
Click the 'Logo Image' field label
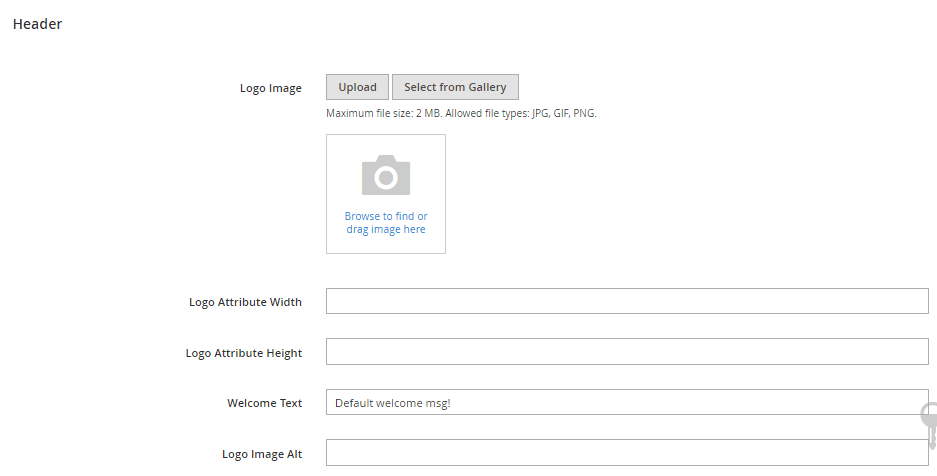270,88
